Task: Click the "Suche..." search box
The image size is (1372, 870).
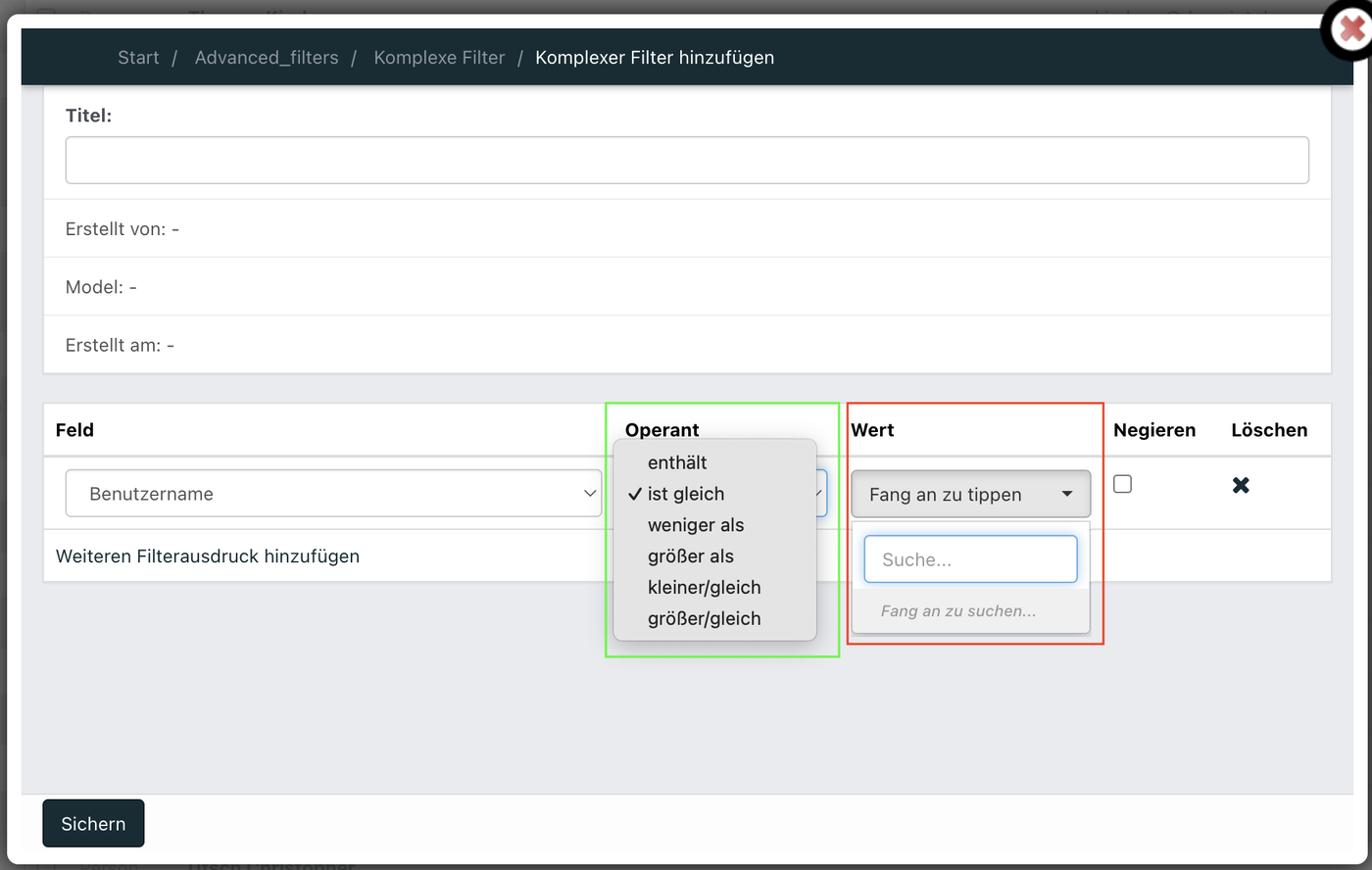Action: tap(969, 558)
